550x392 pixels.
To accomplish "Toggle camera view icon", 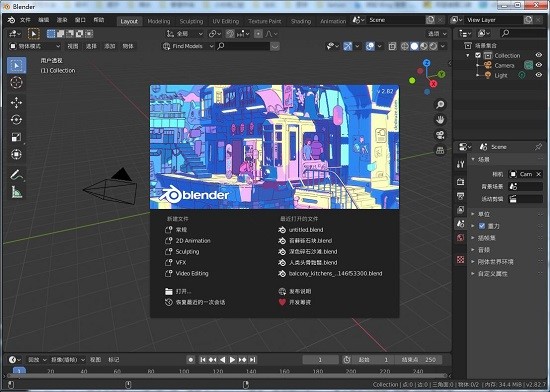I will [x=440, y=135].
